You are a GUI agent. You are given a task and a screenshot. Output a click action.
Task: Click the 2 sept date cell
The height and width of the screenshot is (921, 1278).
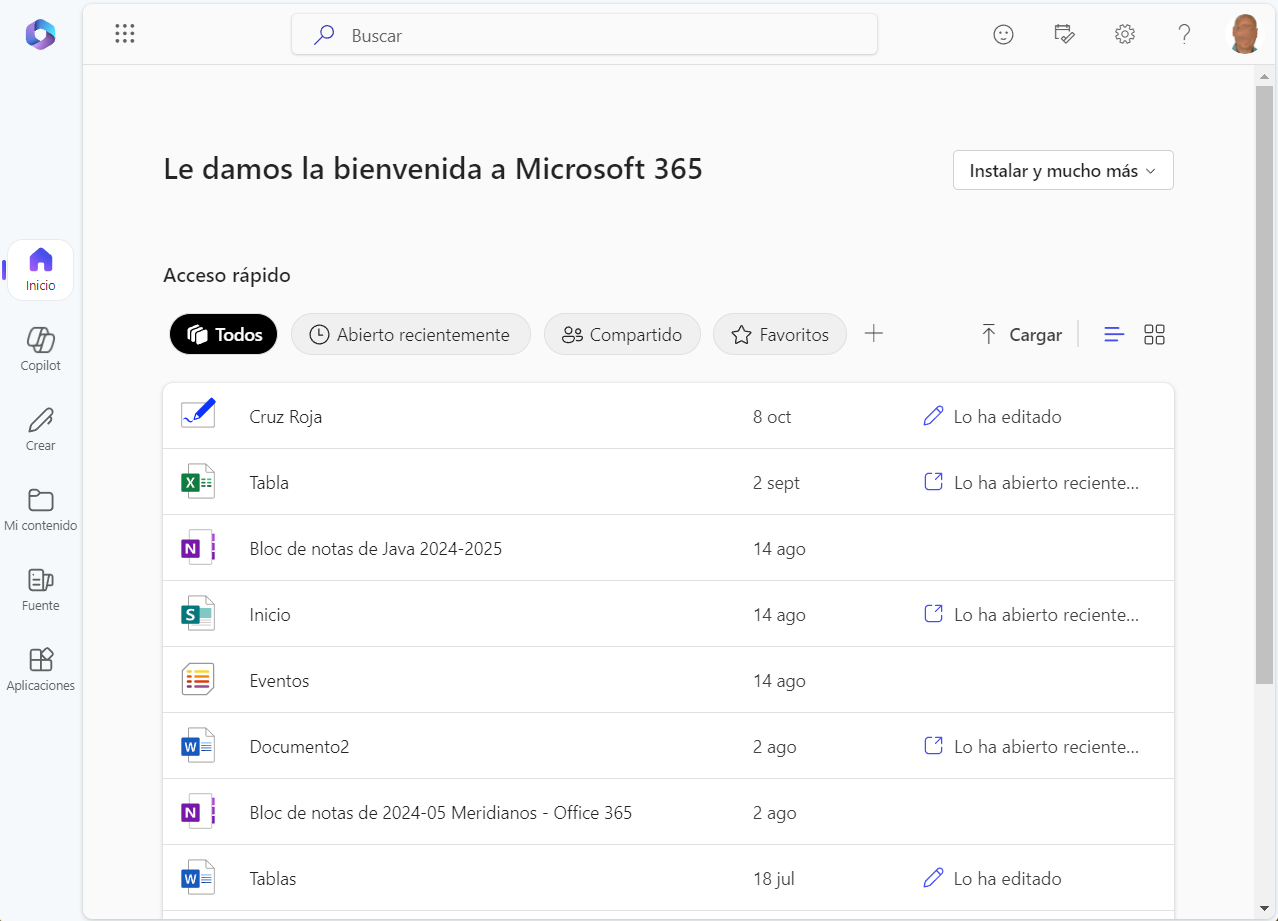(777, 483)
